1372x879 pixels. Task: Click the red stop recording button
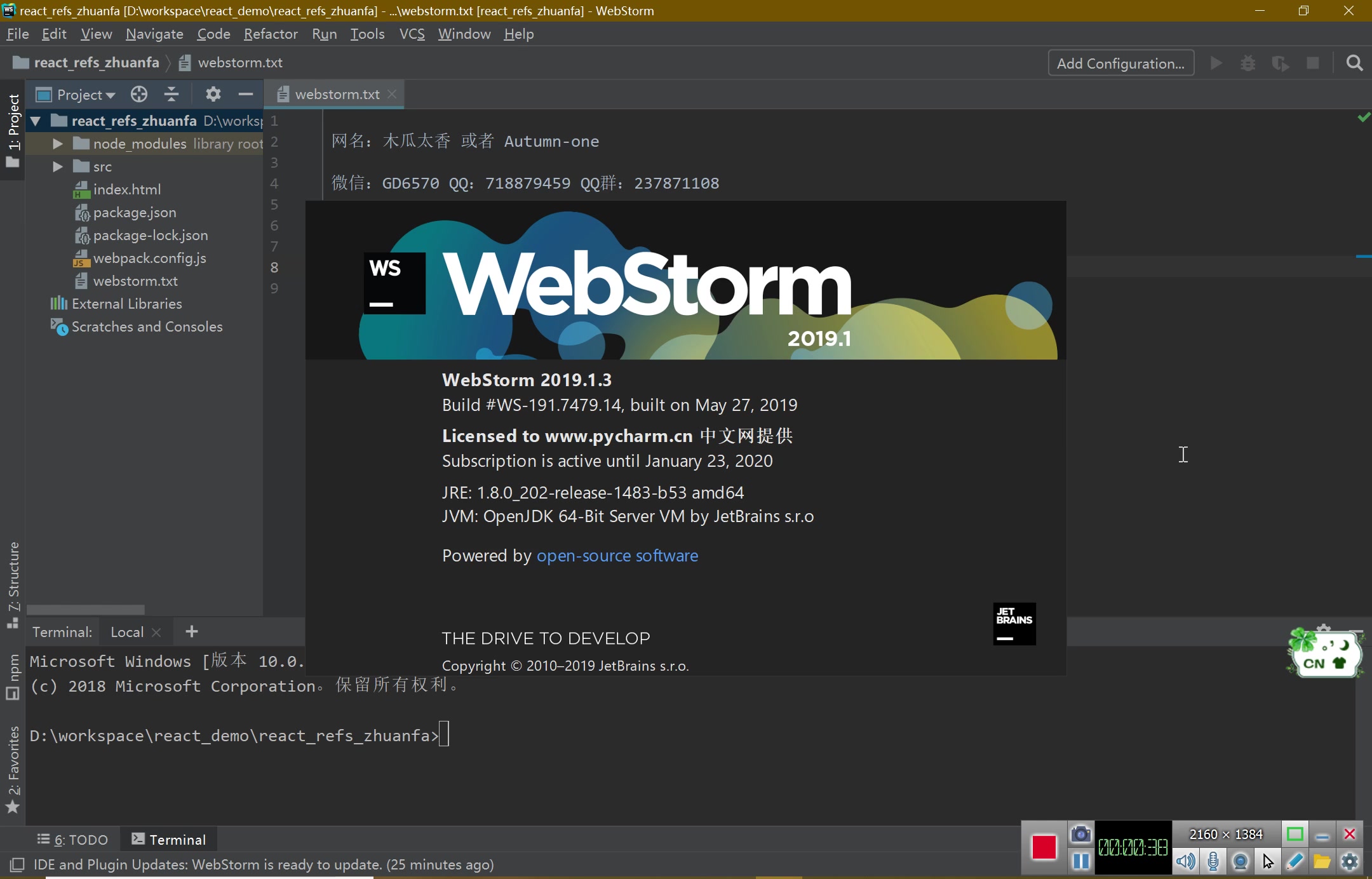pyautogui.click(x=1044, y=847)
